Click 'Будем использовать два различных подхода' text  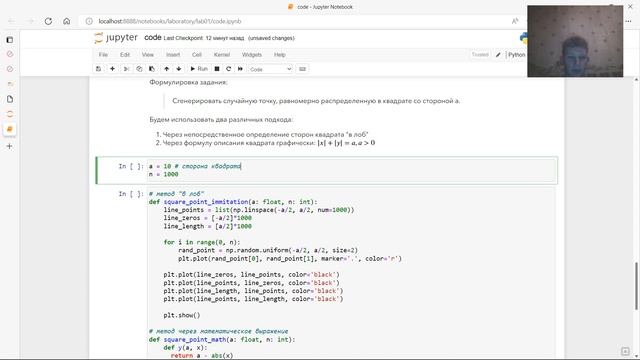(221, 120)
